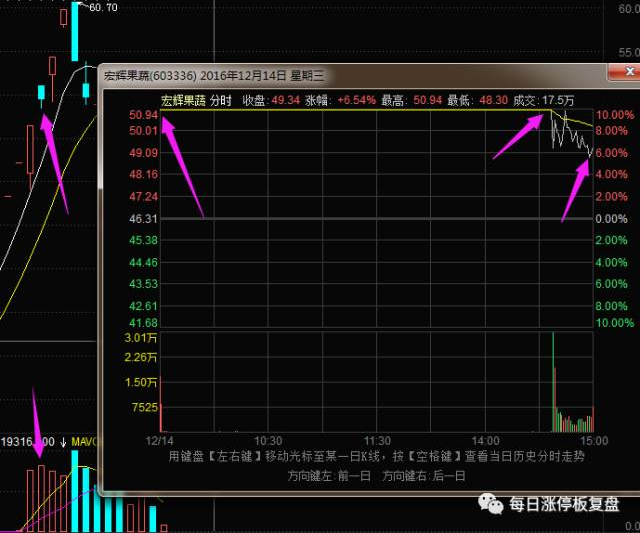Click the 分时 label in the popup header
This screenshot has width=640, height=533.
[x=220, y=100]
